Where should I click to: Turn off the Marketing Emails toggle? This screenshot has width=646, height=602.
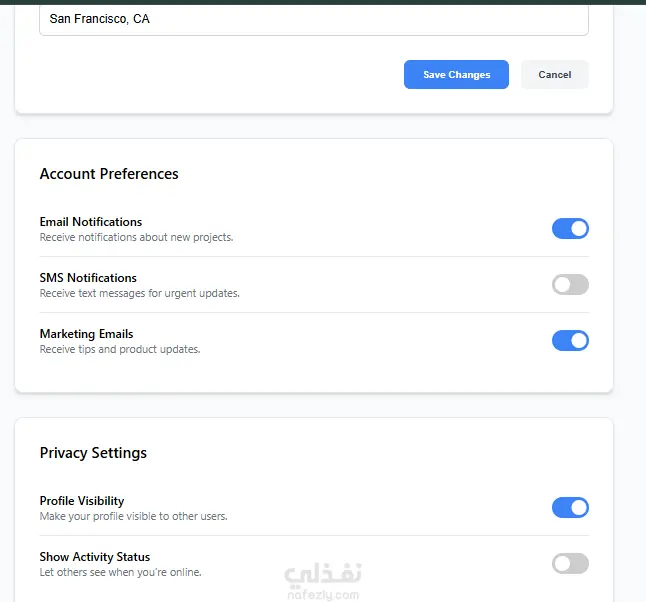pos(570,341)
